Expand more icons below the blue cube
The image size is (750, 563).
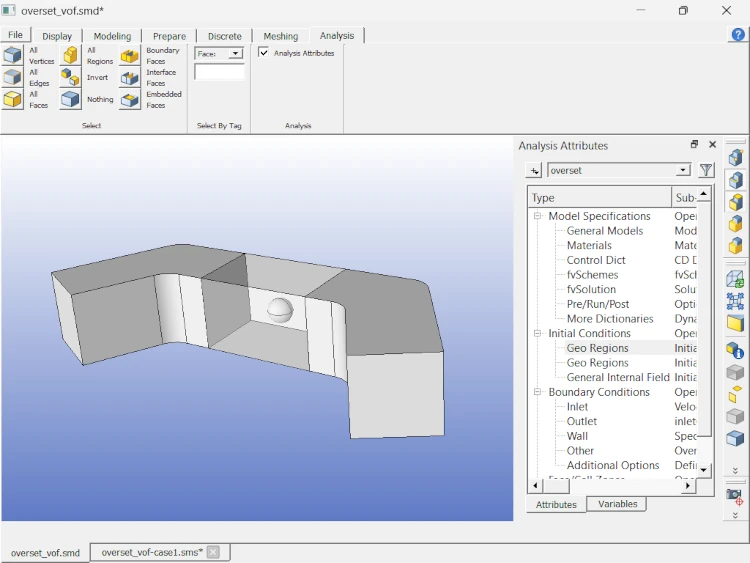735,471
